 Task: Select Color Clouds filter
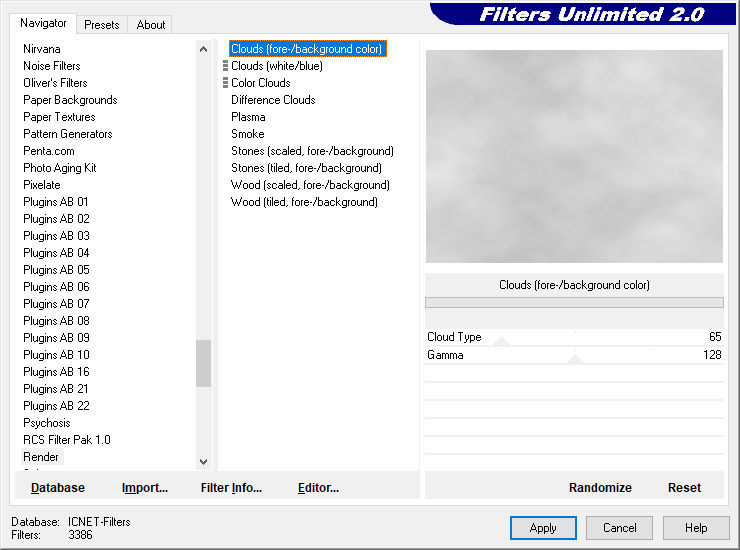coord(261,83)
